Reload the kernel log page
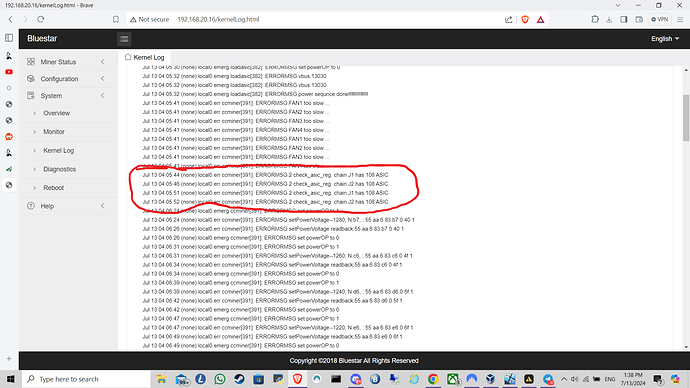 (40, 19)
